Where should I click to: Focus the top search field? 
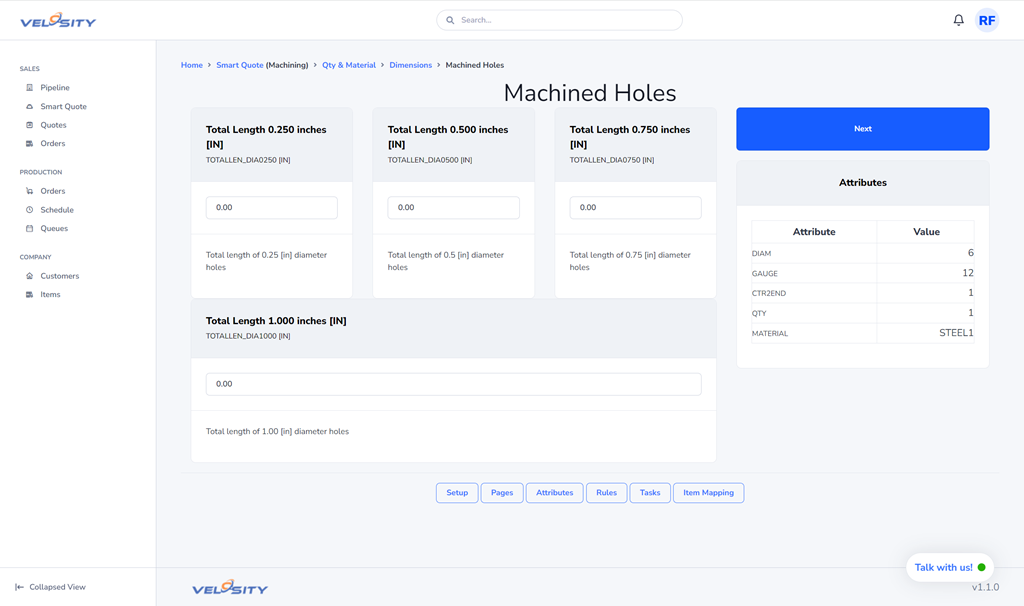[560, 20]
